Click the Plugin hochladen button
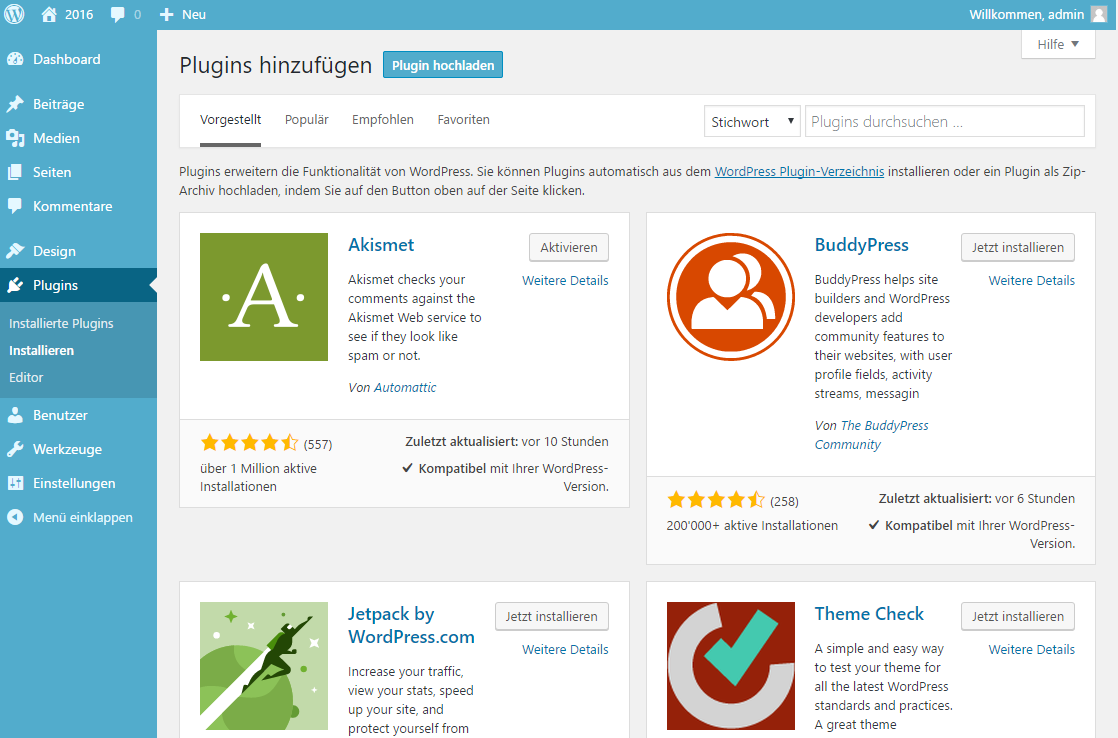This screenshot has height=738, width=1118. pyautogui.click(x=443, y=65)
